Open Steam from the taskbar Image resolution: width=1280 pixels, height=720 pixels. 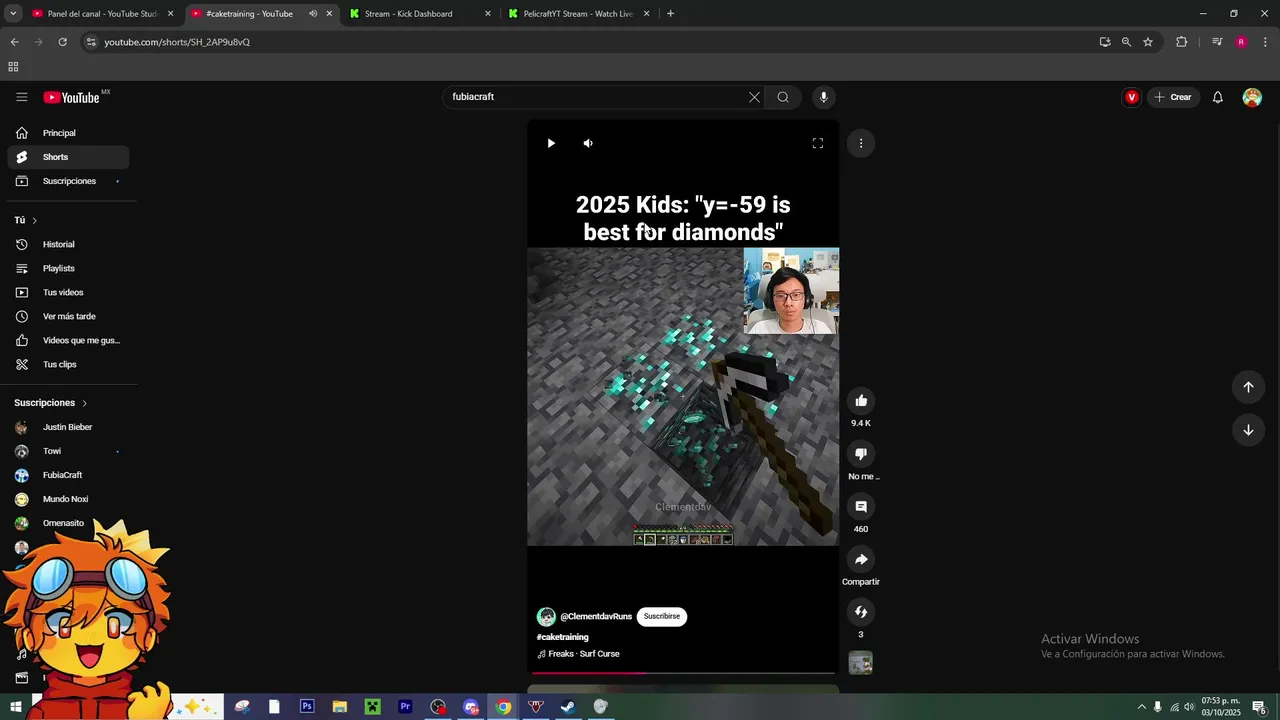(568, 707)
